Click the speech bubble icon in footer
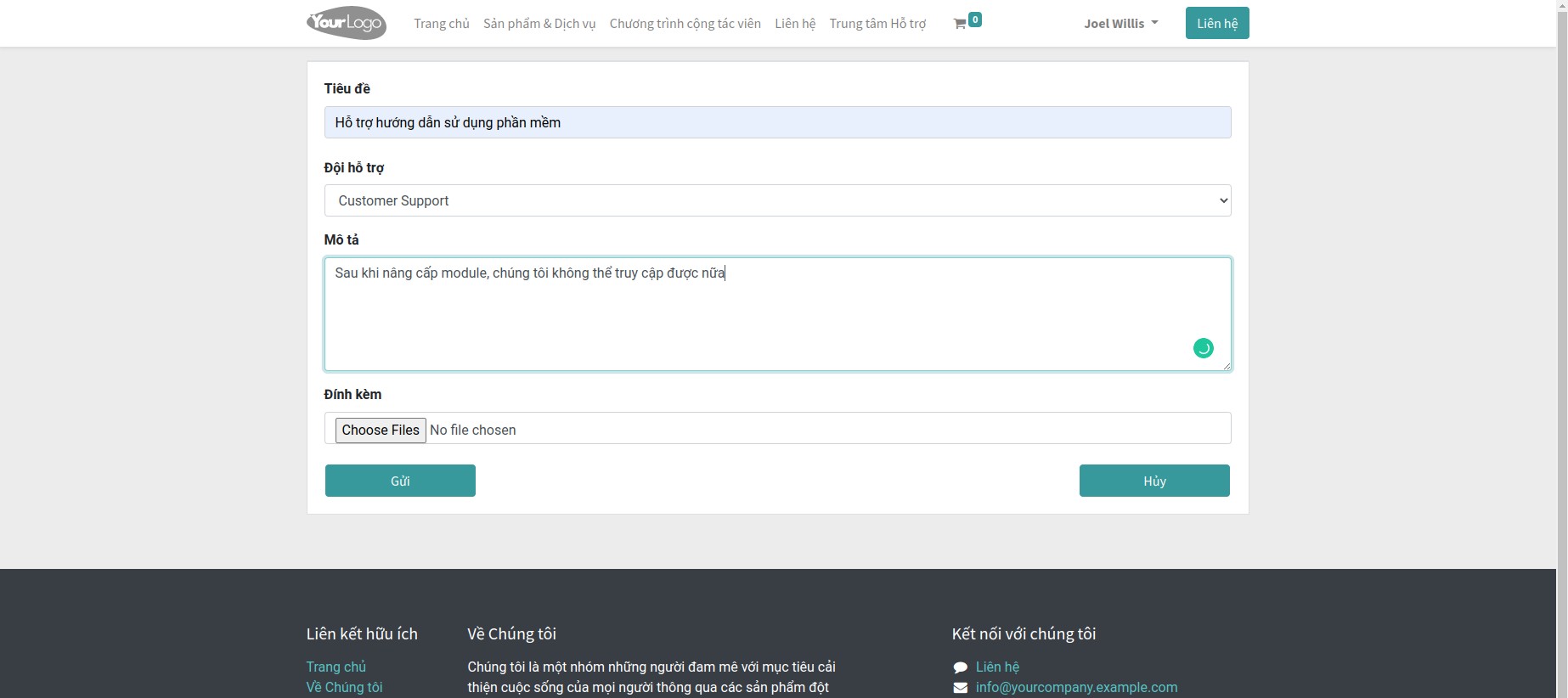Image resolution: width=1568 pixels, height=698 pixels. pyautogui.click(x=960, y=667)
